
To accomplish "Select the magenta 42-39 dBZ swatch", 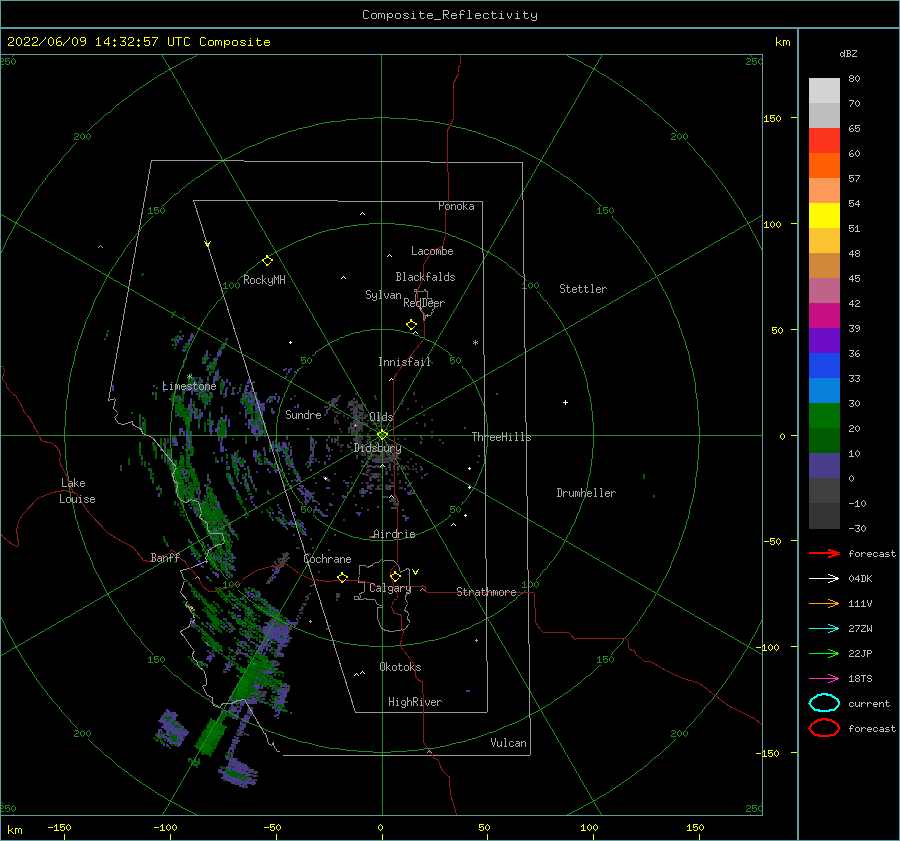I will point(824,316).
